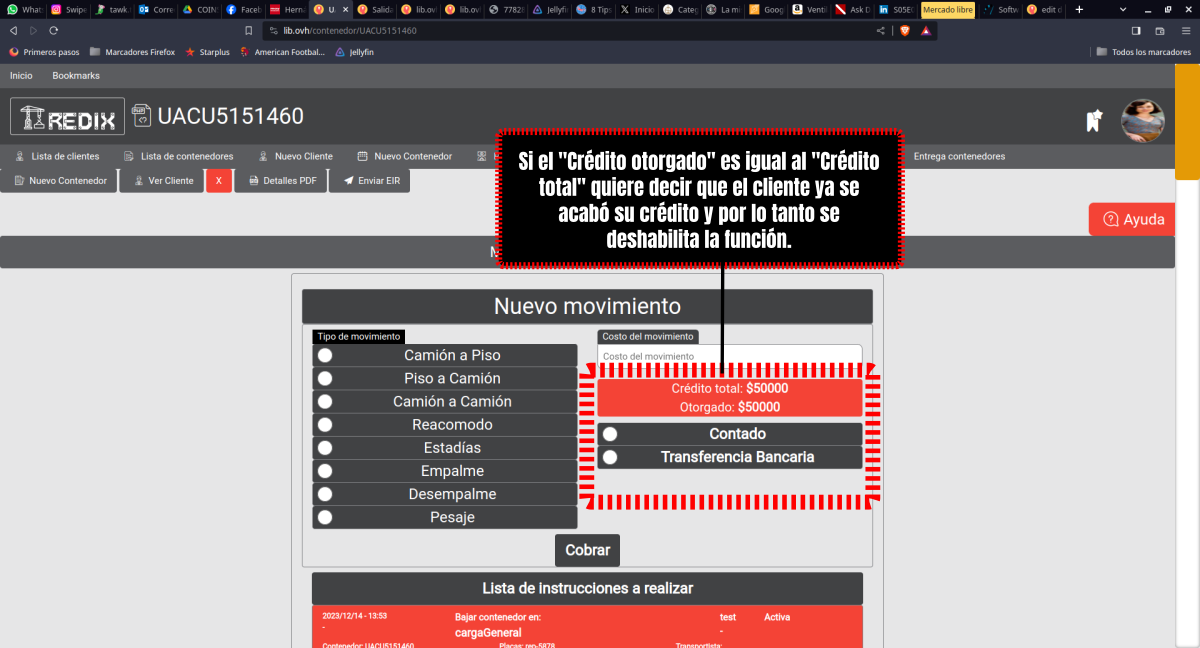Viewport: 1200px width, 648px height.
Task: Open the bookmark star icon in header
Action: (1094, 120)
